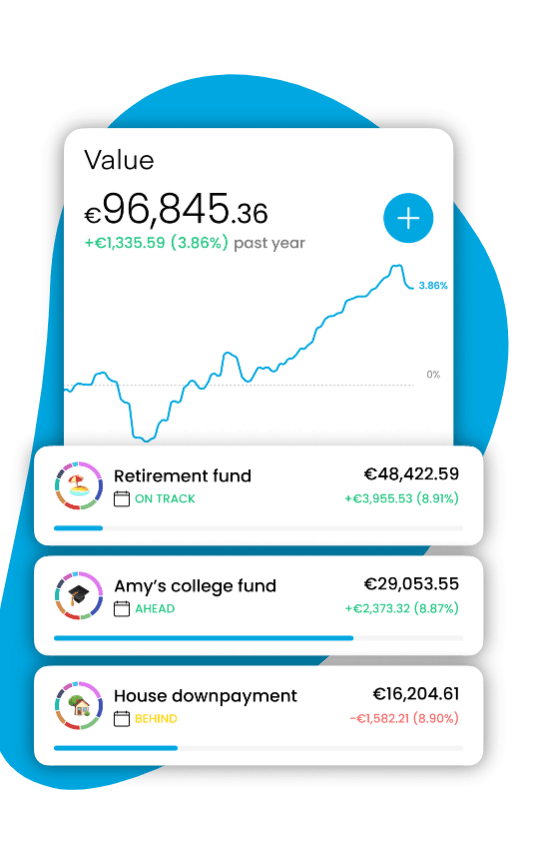Click the House downpayment progress bar
The width and height of the screenshot is (546, 858).
coord(258,748)
